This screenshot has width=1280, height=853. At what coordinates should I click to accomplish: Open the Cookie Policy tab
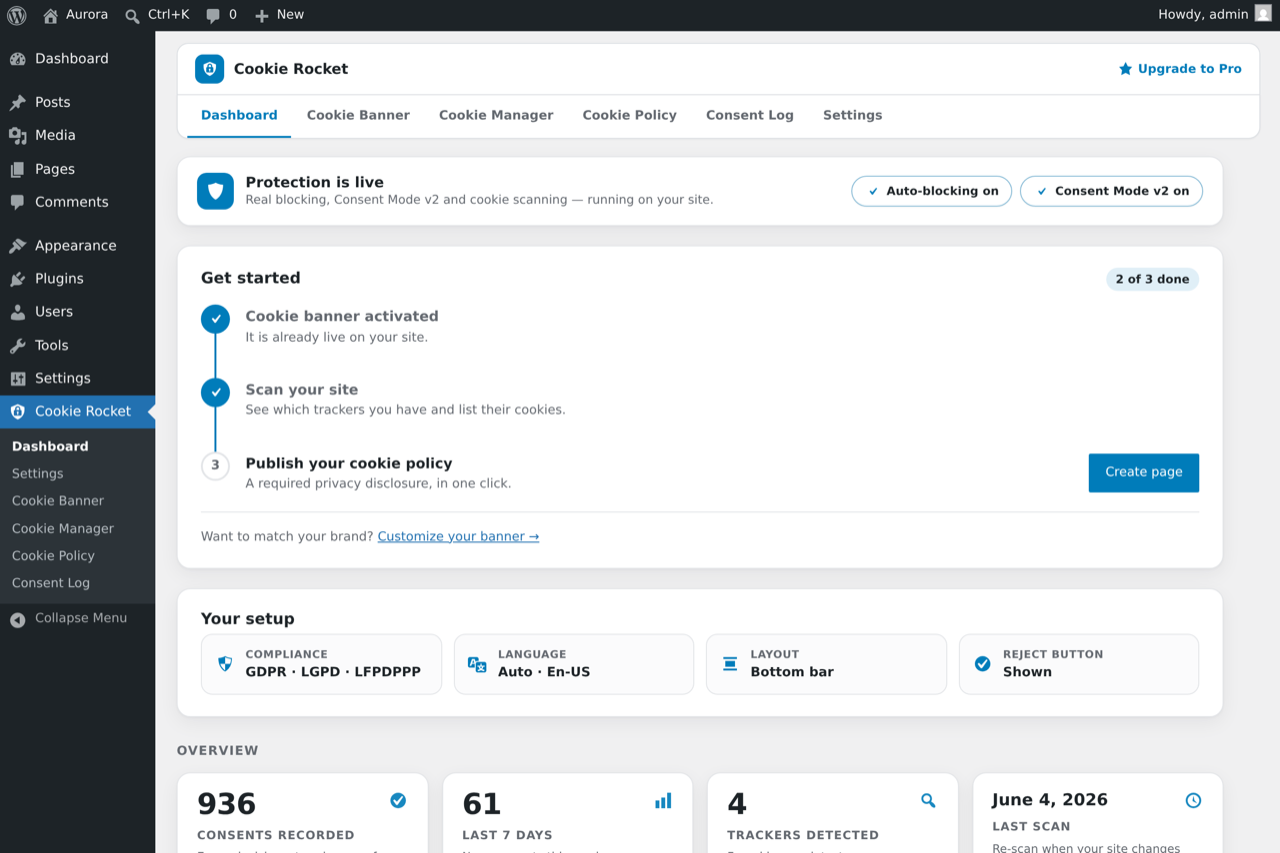(630, 116)
